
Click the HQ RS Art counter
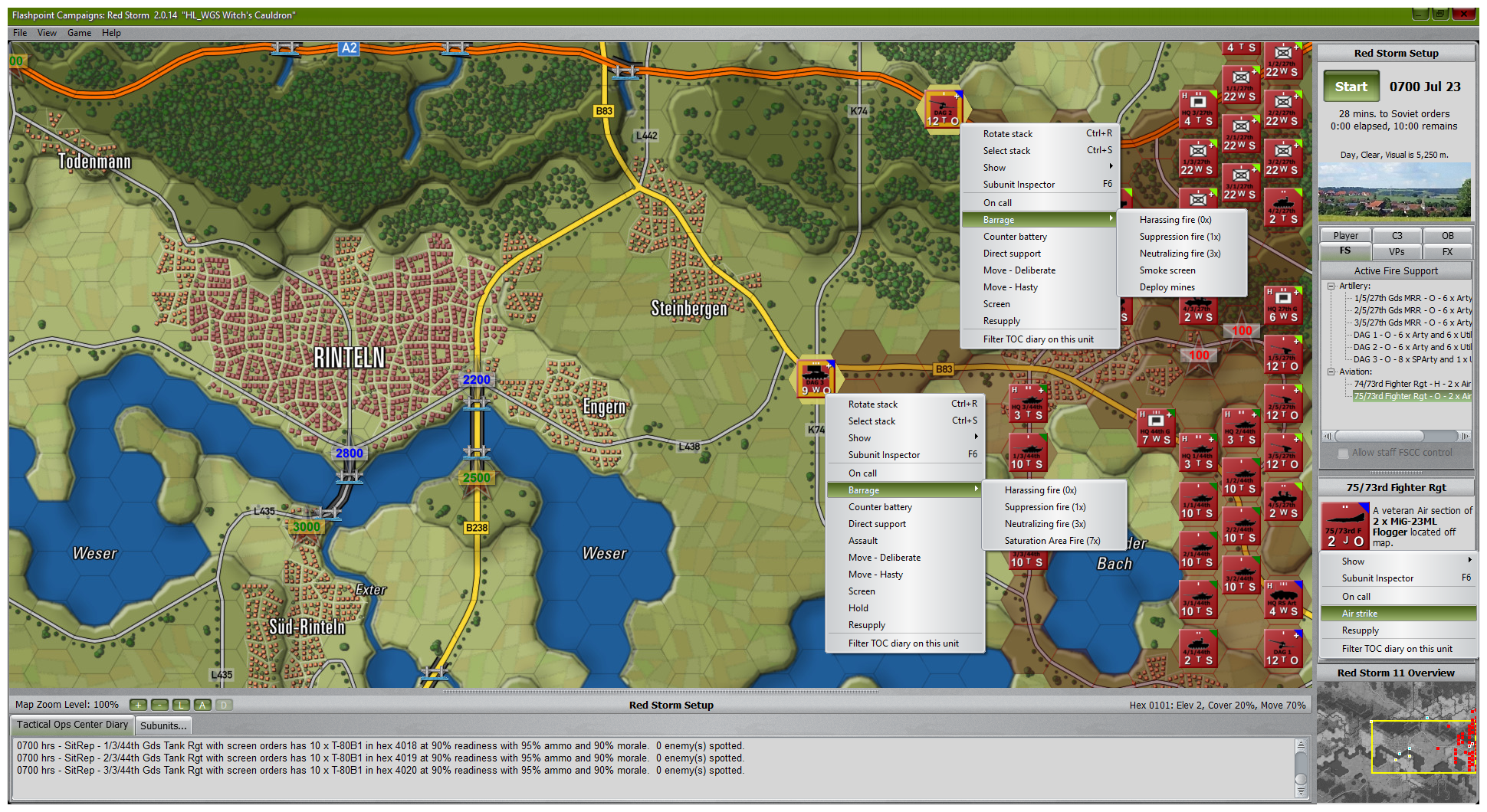(x=1283, y=599)
